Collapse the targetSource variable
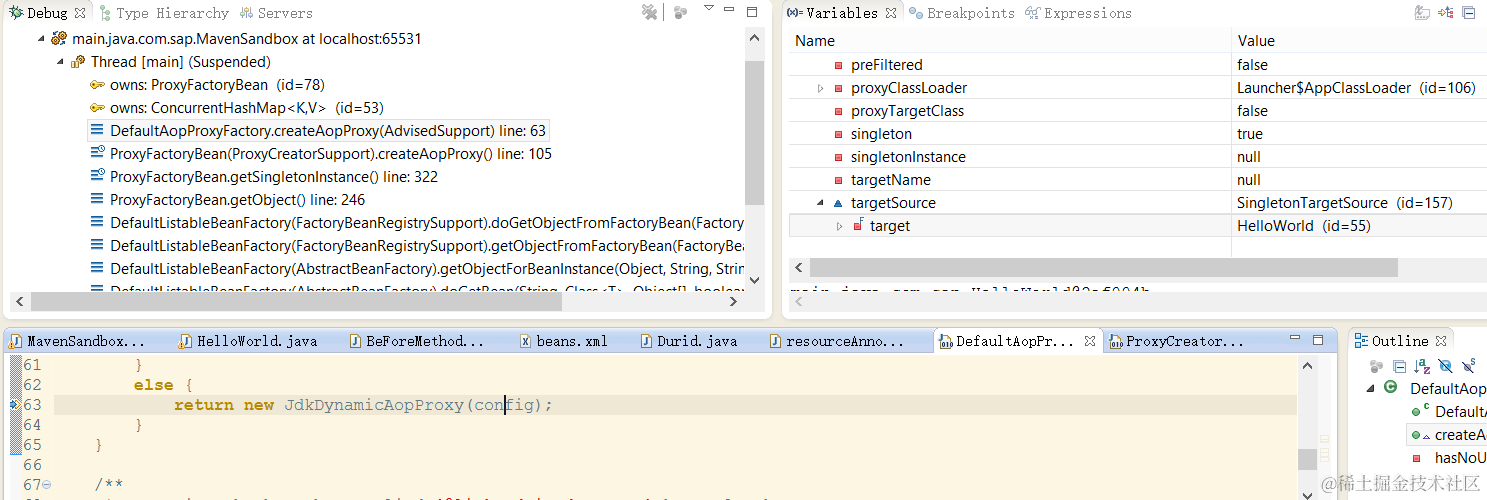The width and height of the screenshot is (1487, 500). click(820, 203)
